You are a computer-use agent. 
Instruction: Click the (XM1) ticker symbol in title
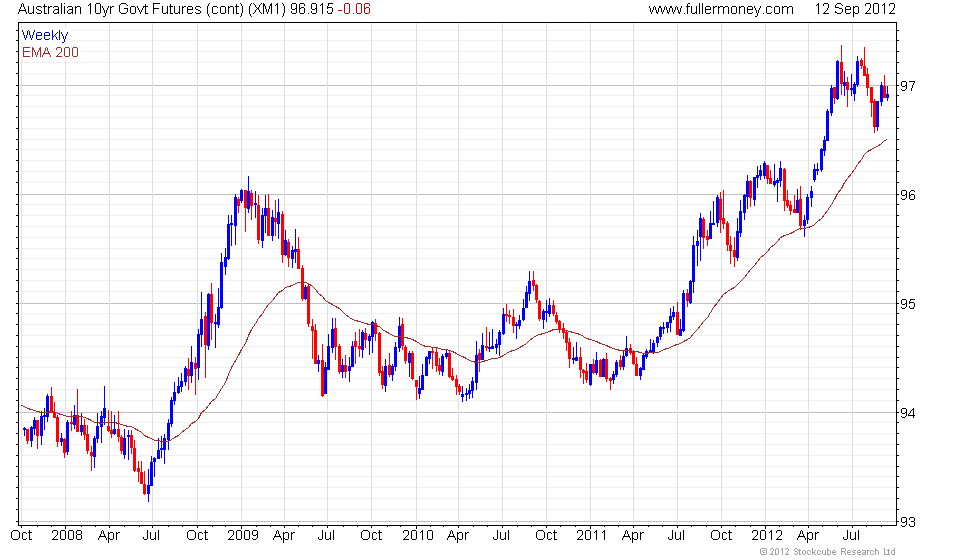pos(267,9)
